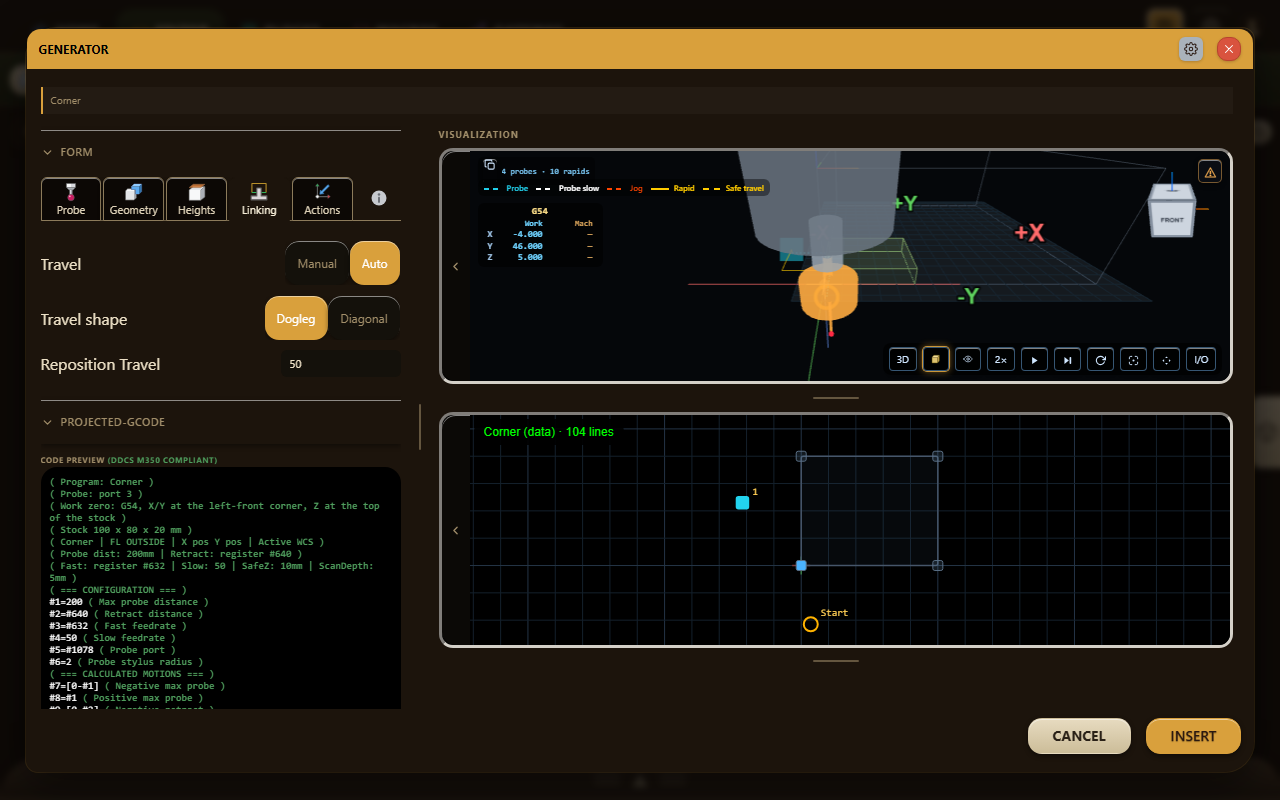Click the center crosshair view icon
The height and width of the screenshot is (800, 1280).
click(x=1166, y=359)
